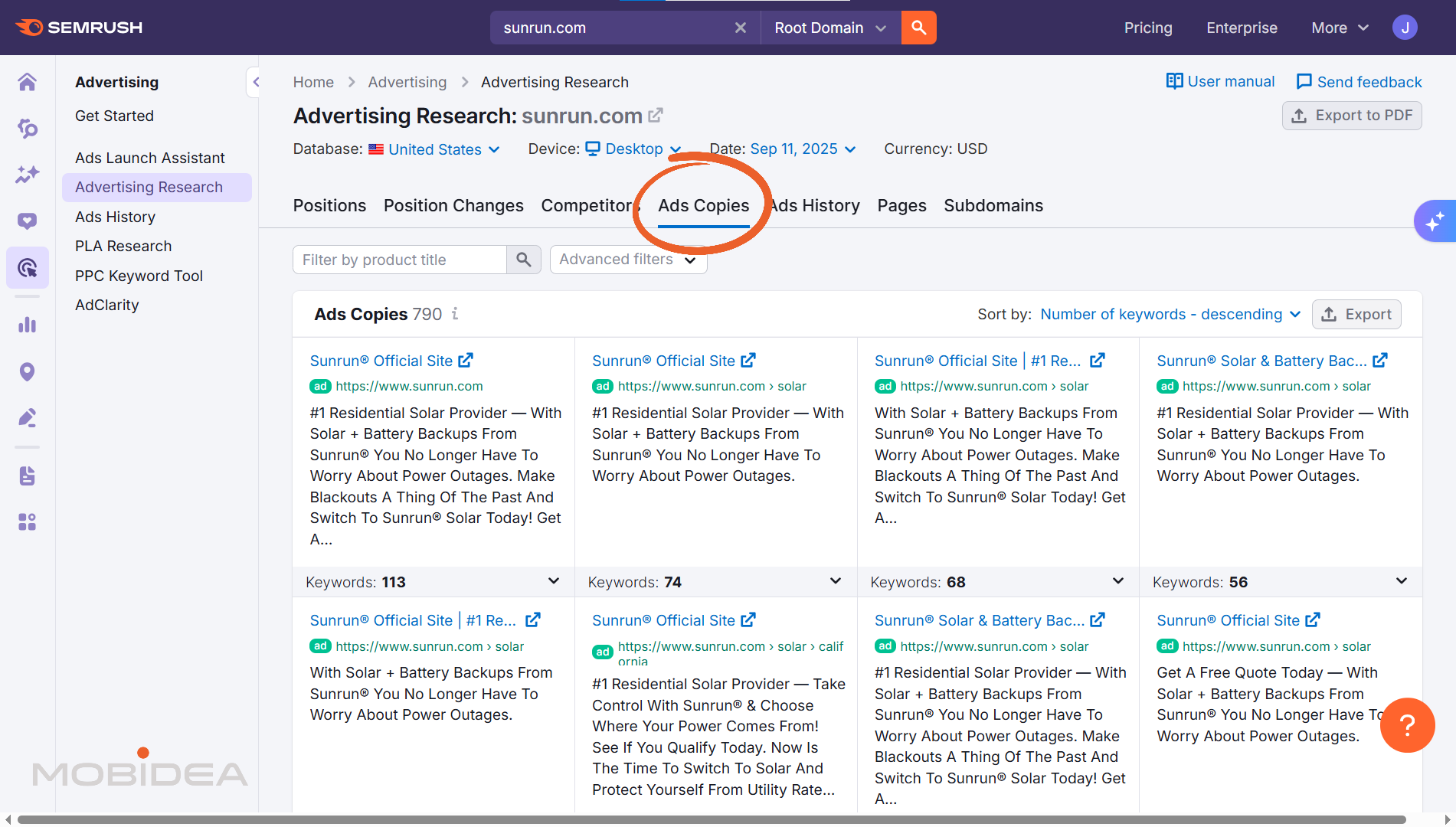Screen dimensions: 1456x827
Task: Open the Local map pin tool in sidebar
Action: pyautogui.click(x=28, y=371)
